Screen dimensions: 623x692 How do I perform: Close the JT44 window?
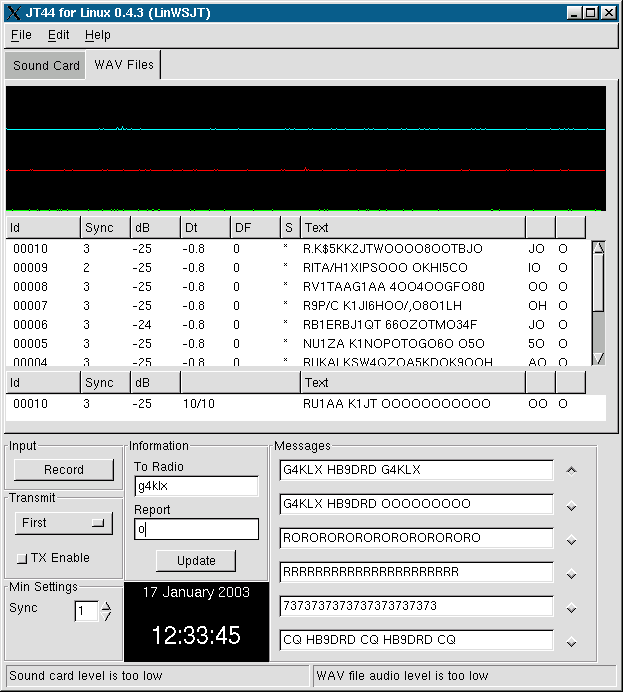coord(609,12)
